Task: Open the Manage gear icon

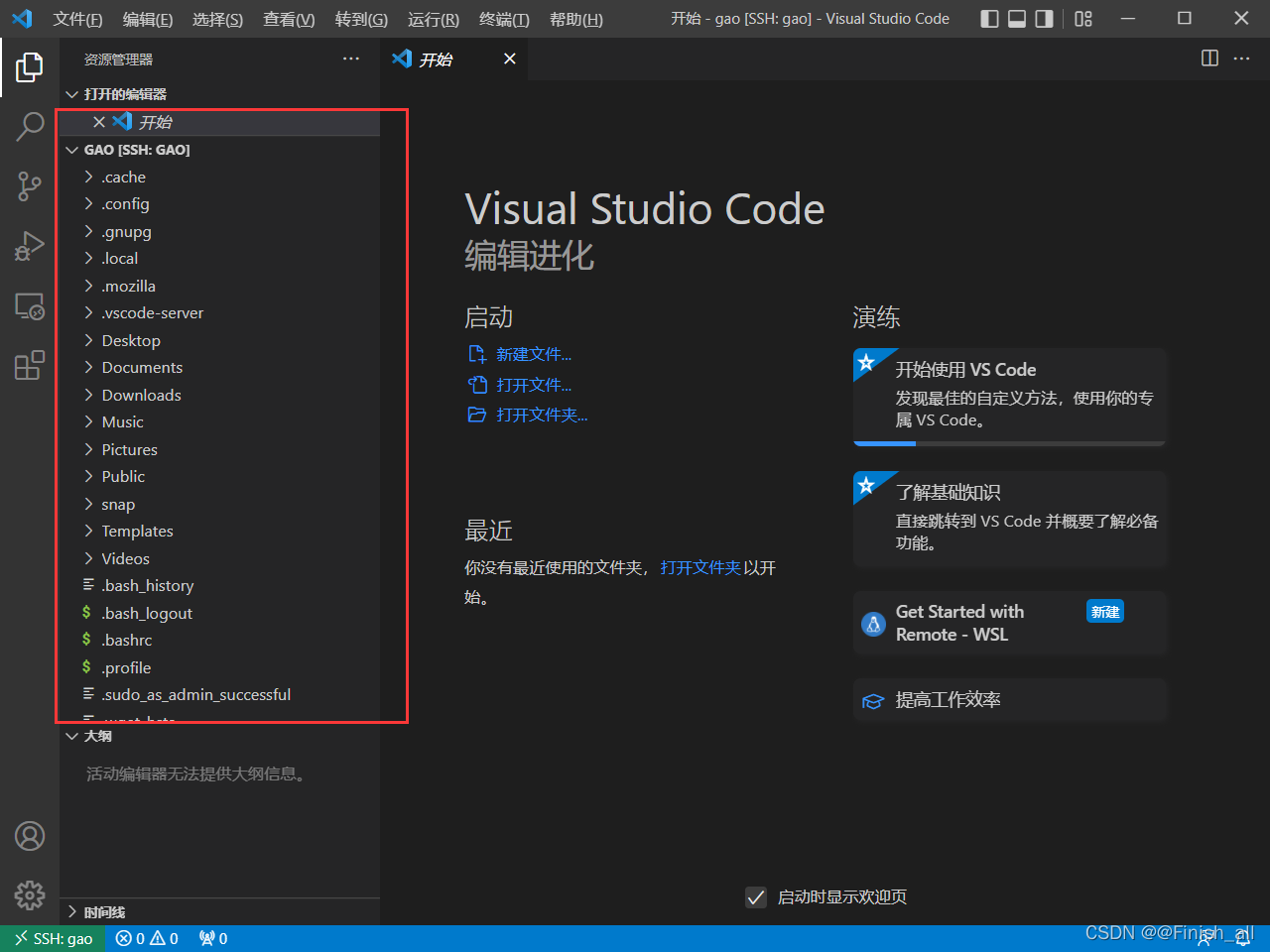Action: pos(30,895)
